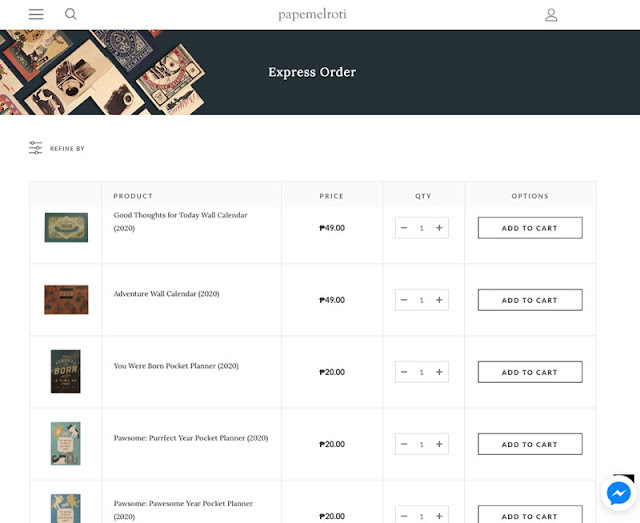The width and height of the screenshot is (640, 523).
Task: Click the REFINE BY label
Action: pyautogui.click(x=67, y=149)
